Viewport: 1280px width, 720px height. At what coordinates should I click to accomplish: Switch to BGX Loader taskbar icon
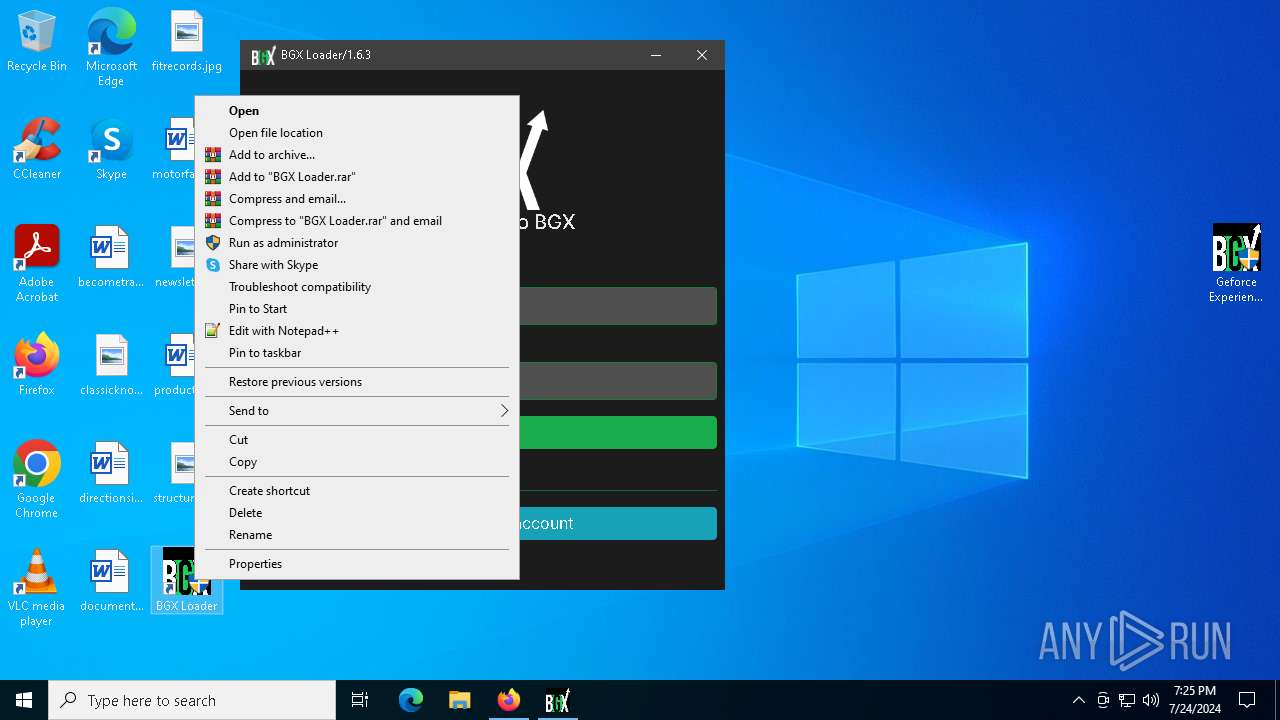pos(557,700)
